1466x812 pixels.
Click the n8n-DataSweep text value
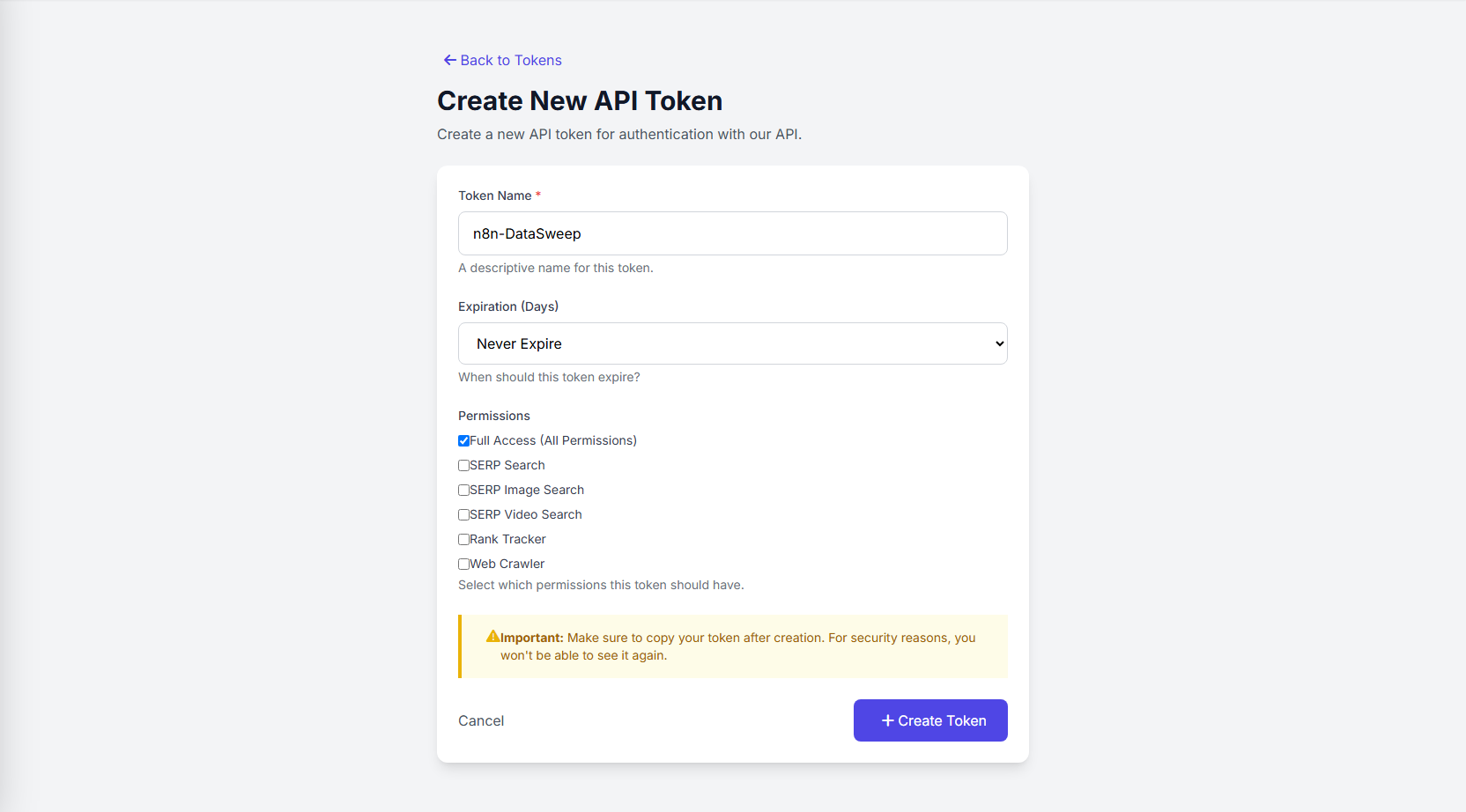point(527,233)
